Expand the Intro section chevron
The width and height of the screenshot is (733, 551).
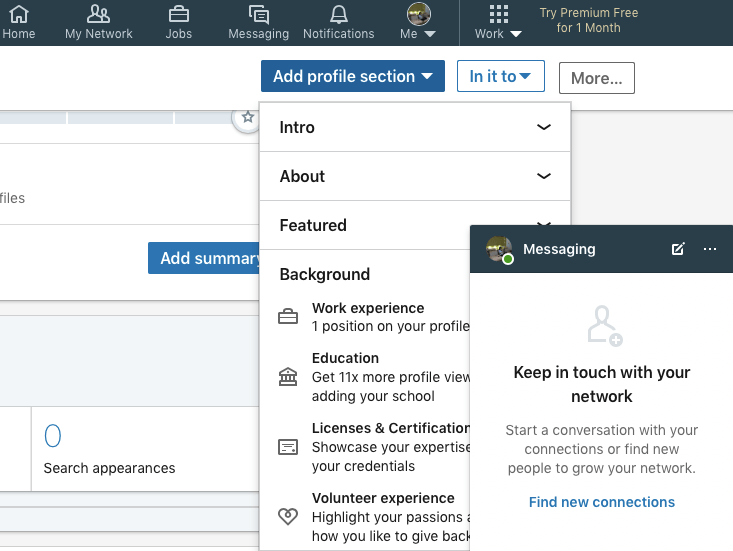(x=543, y=127)
